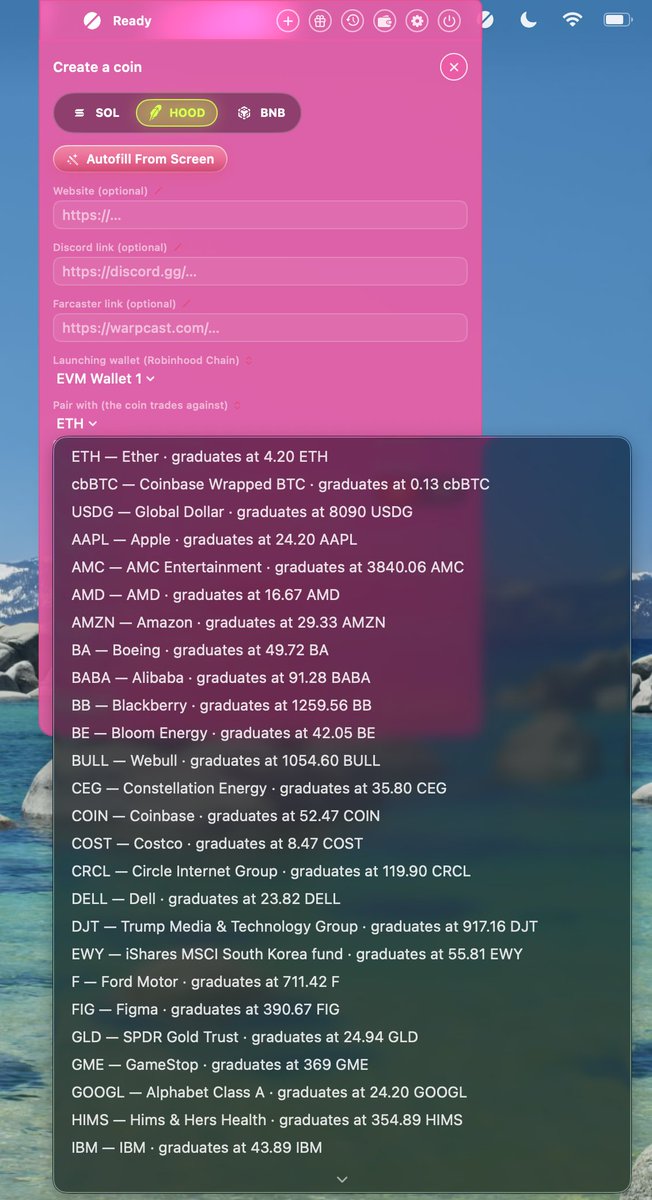Pick BE — Bloom Energy option
The height and width of the screenshot is (1200, 652).
coord(342,733)
